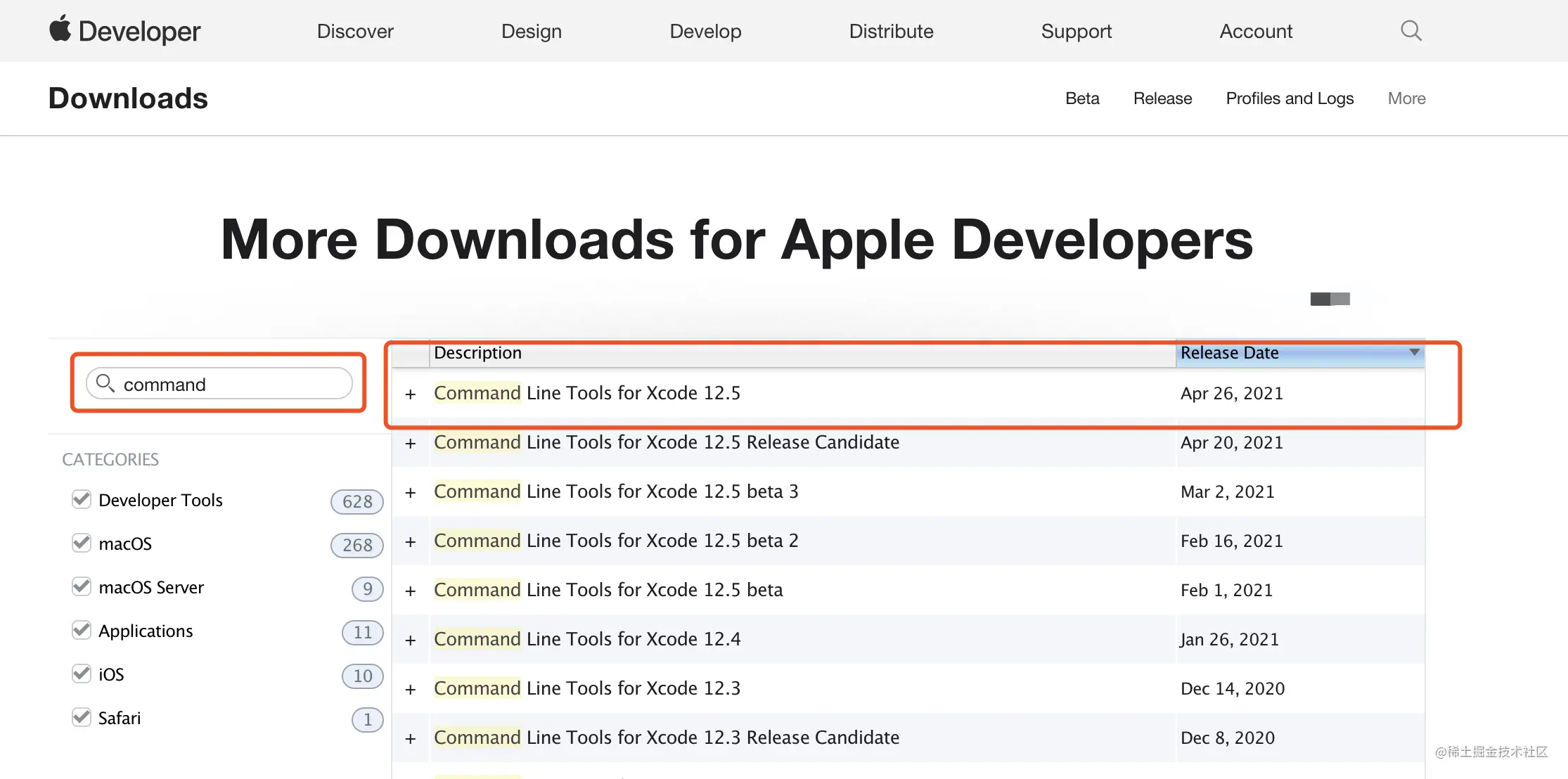Click the "Applications" category label

point(146,631)
